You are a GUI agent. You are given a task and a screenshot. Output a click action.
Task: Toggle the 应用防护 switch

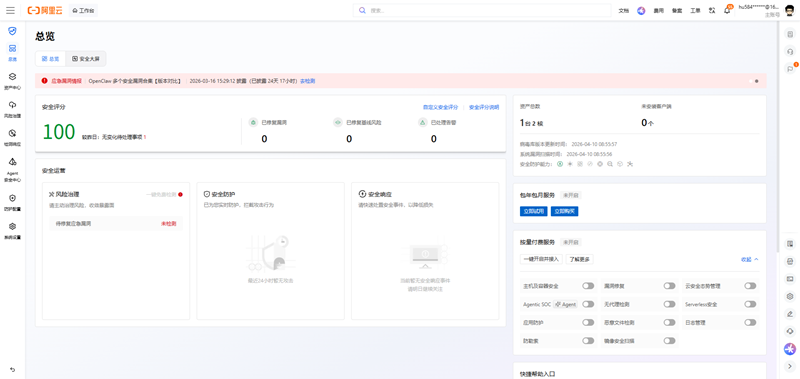(588, 322)
